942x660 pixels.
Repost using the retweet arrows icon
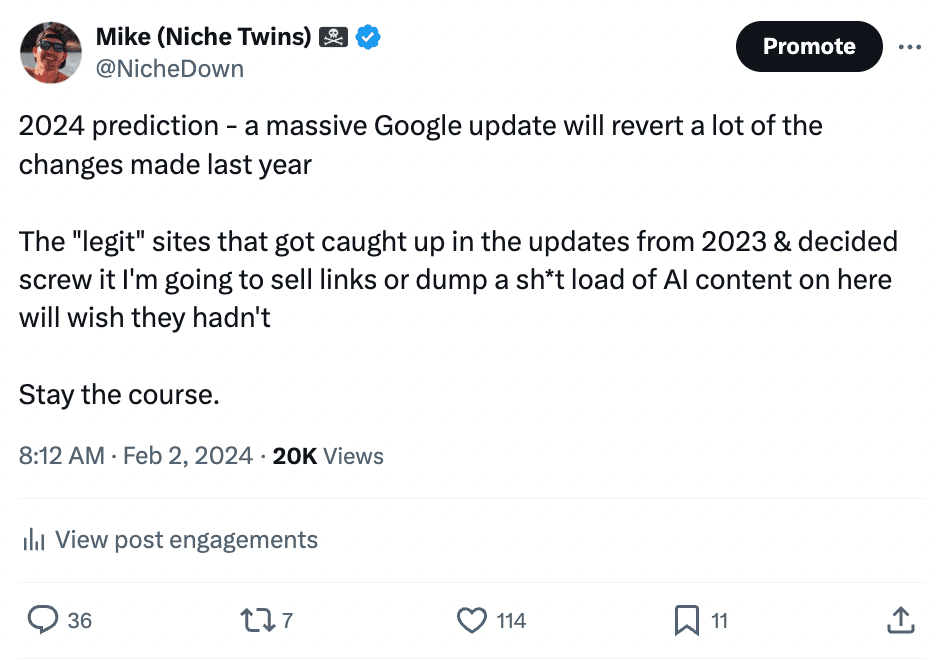(258, 620)
